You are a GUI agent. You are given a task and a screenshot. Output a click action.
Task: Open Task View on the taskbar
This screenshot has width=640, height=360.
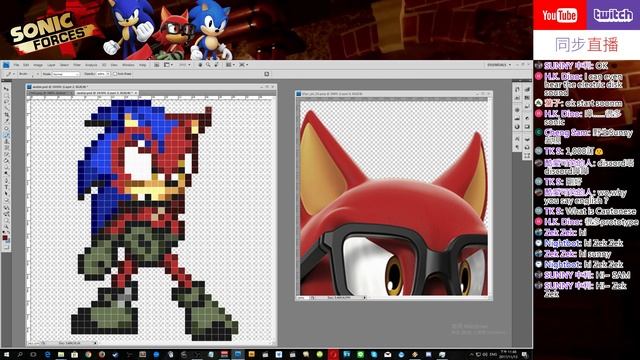33,354
